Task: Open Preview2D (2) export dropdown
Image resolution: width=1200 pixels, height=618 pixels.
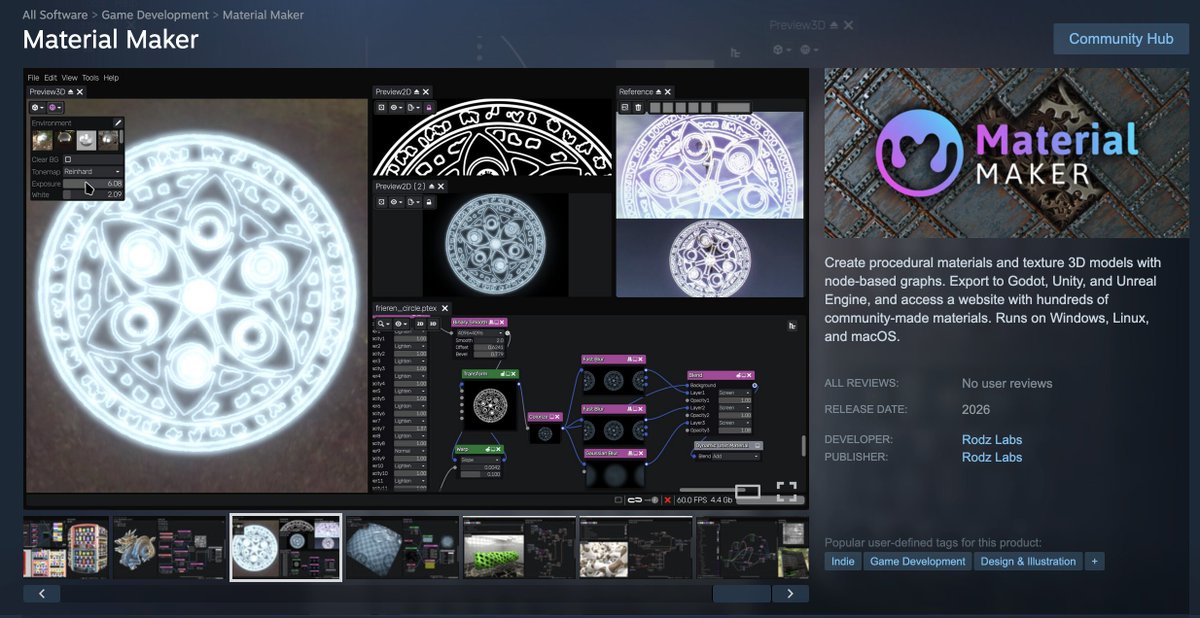Action: coord(413,202)
